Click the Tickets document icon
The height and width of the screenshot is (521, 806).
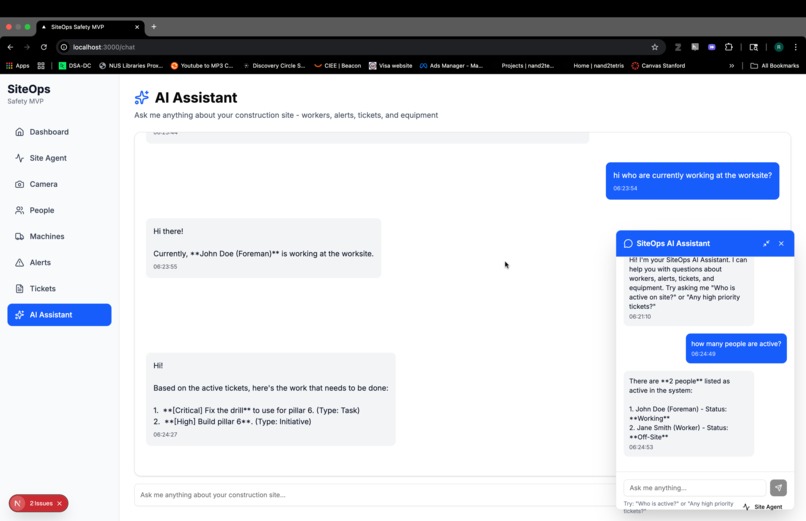tap(20, 289)
